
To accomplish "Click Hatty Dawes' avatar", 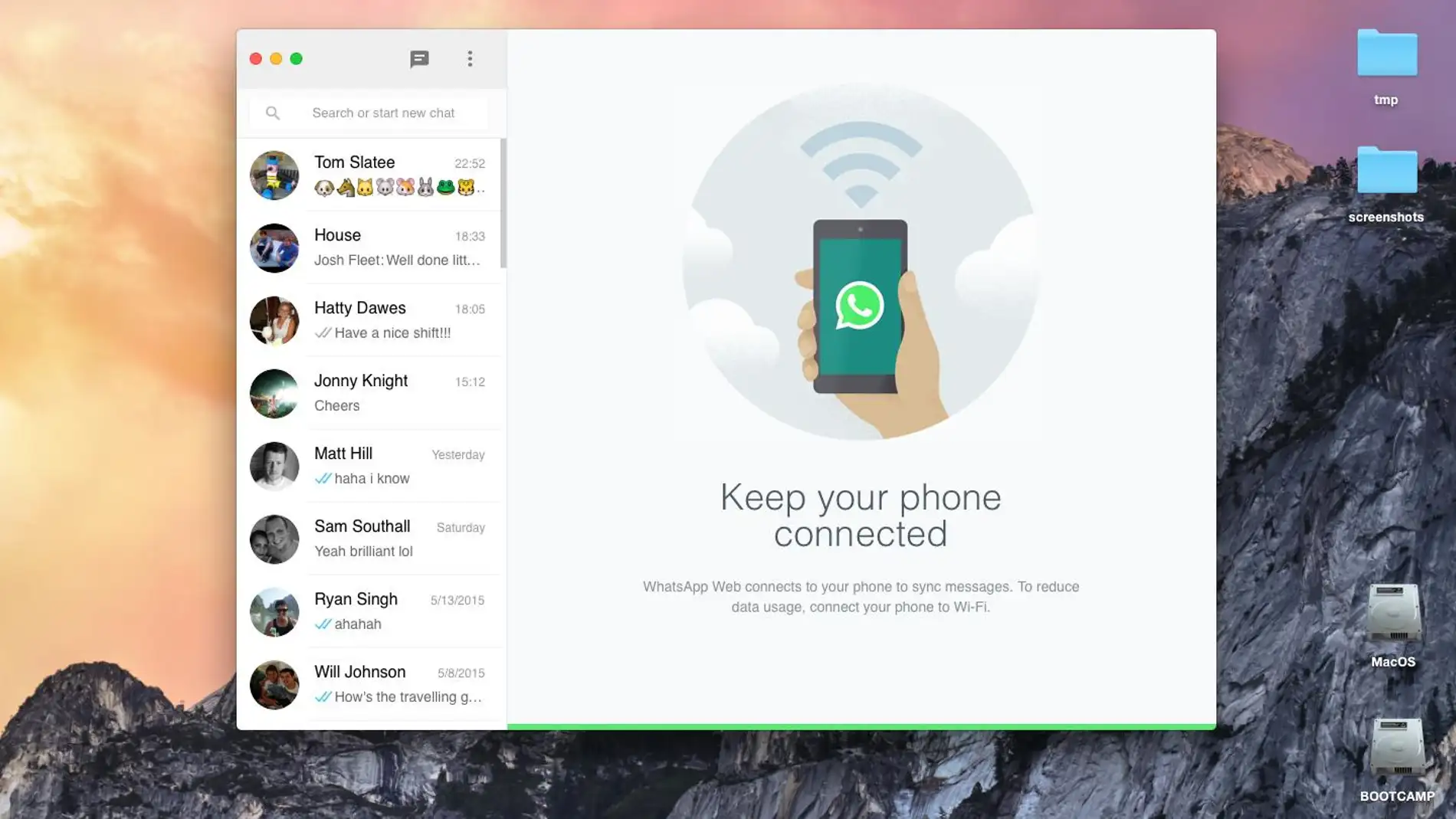I will [x=274, y=321].
